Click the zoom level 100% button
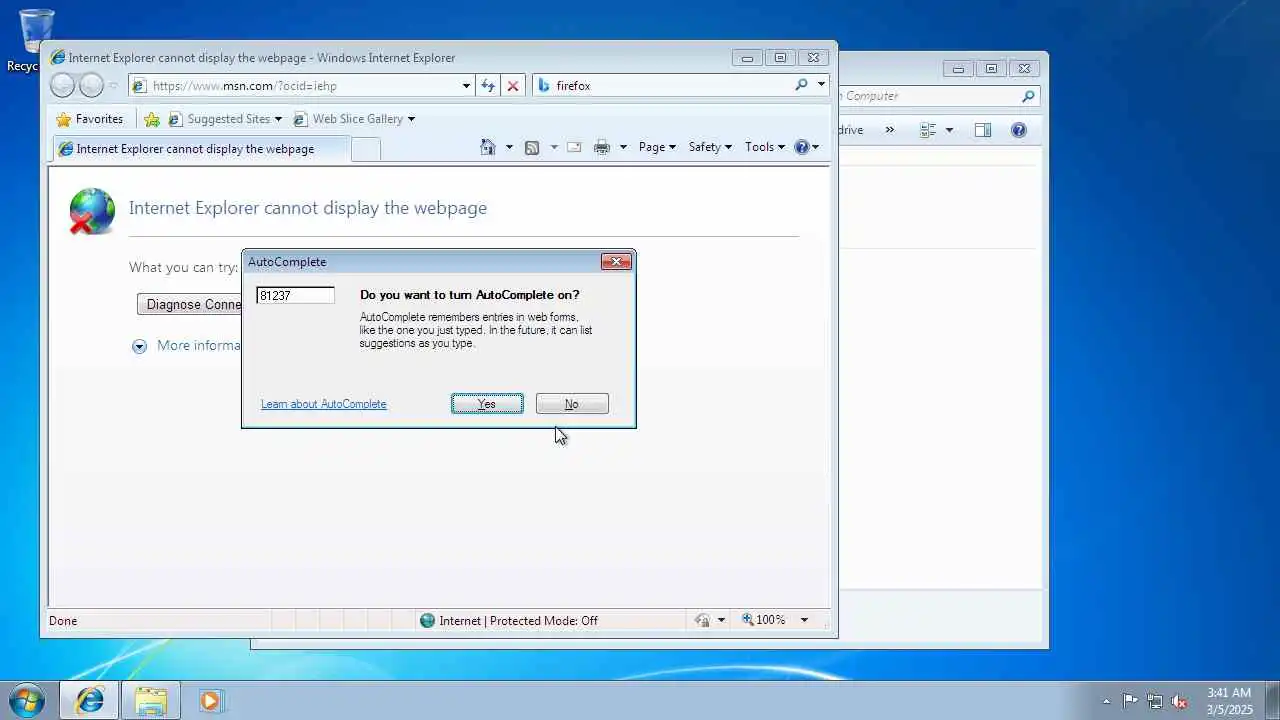The width and height of the screenshot is (1280, 720). (764, 620)
